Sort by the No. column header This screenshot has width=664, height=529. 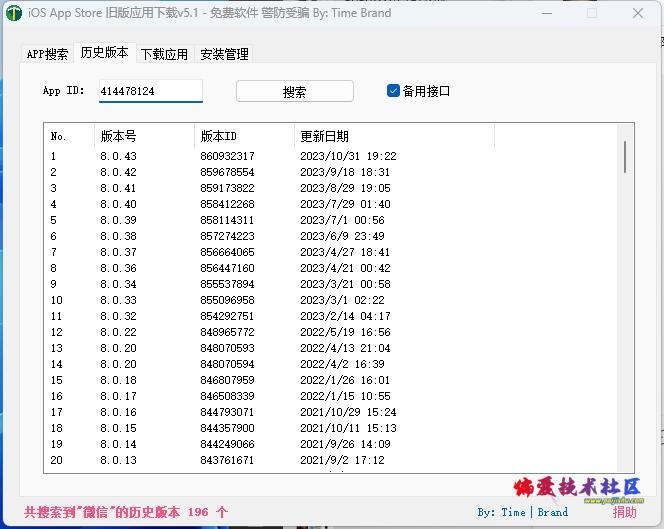[69, 136]
